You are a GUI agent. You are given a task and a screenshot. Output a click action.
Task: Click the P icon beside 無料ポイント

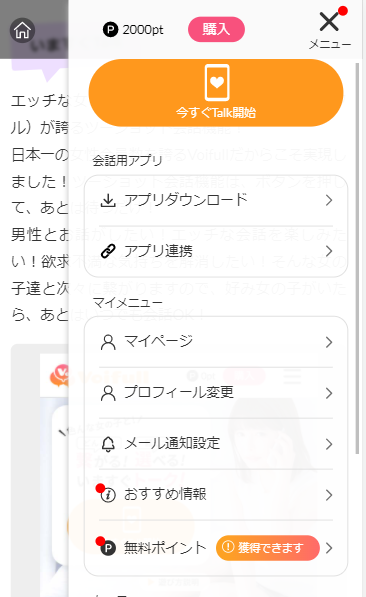(x=108, y=548)
